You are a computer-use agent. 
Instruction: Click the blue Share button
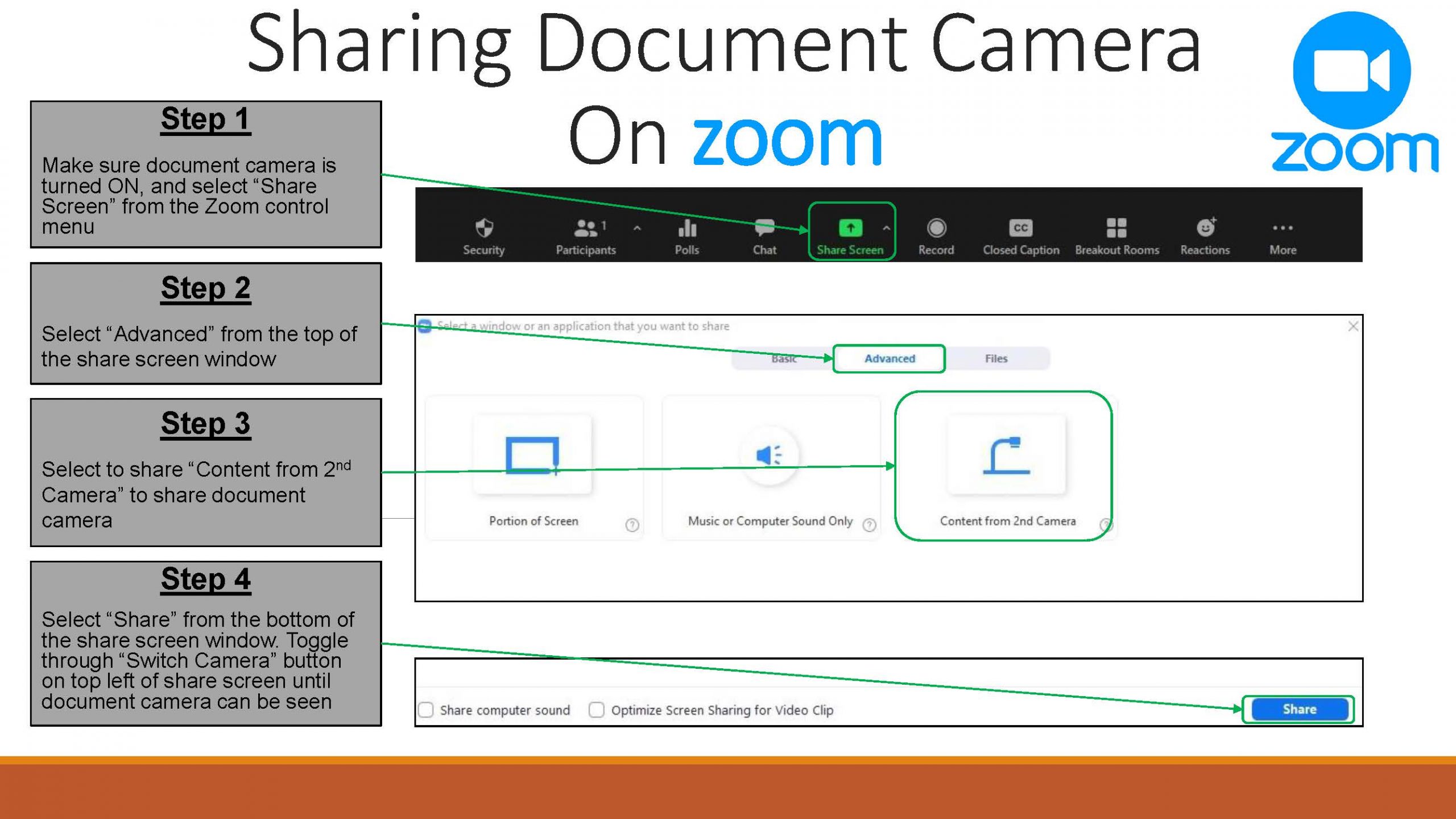[x=1299, y=709]
